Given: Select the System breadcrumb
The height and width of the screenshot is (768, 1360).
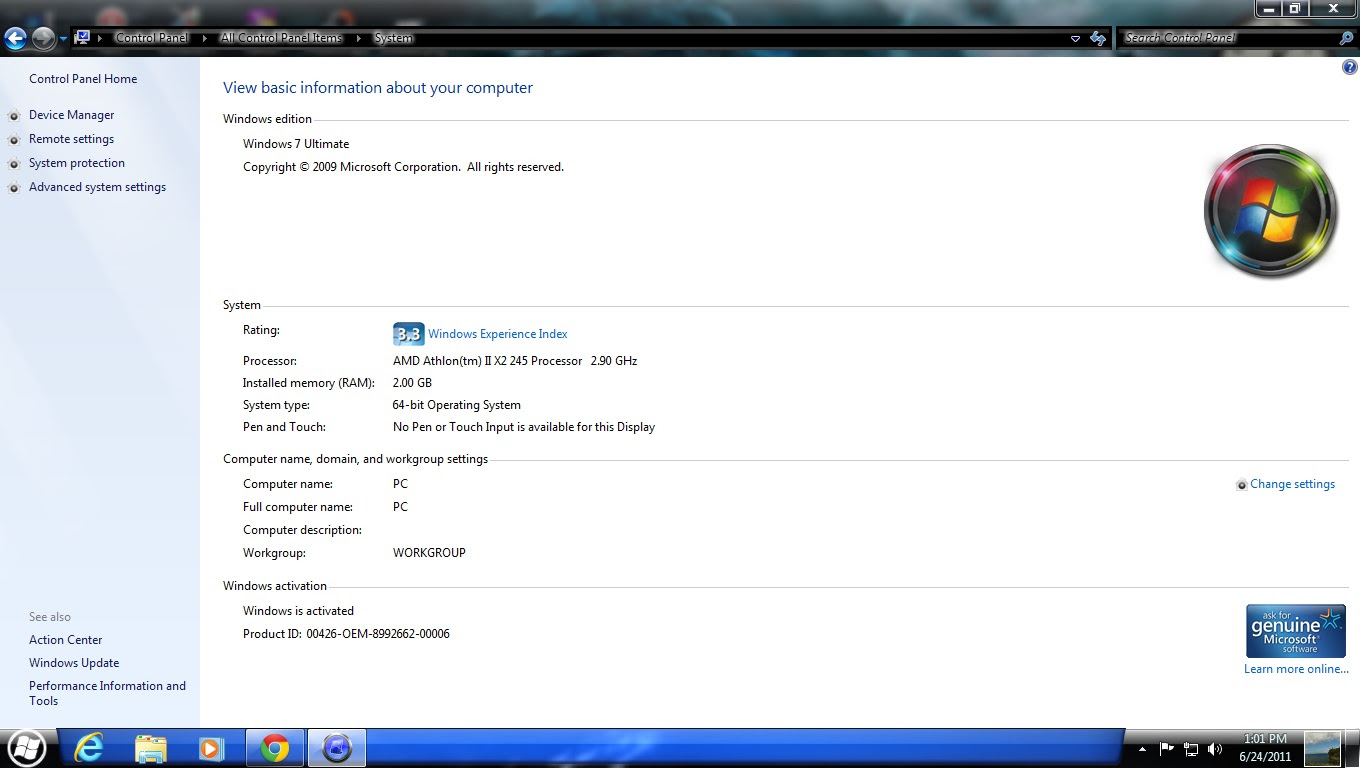Looking at the screenshot, I should (x=393, y=38).
